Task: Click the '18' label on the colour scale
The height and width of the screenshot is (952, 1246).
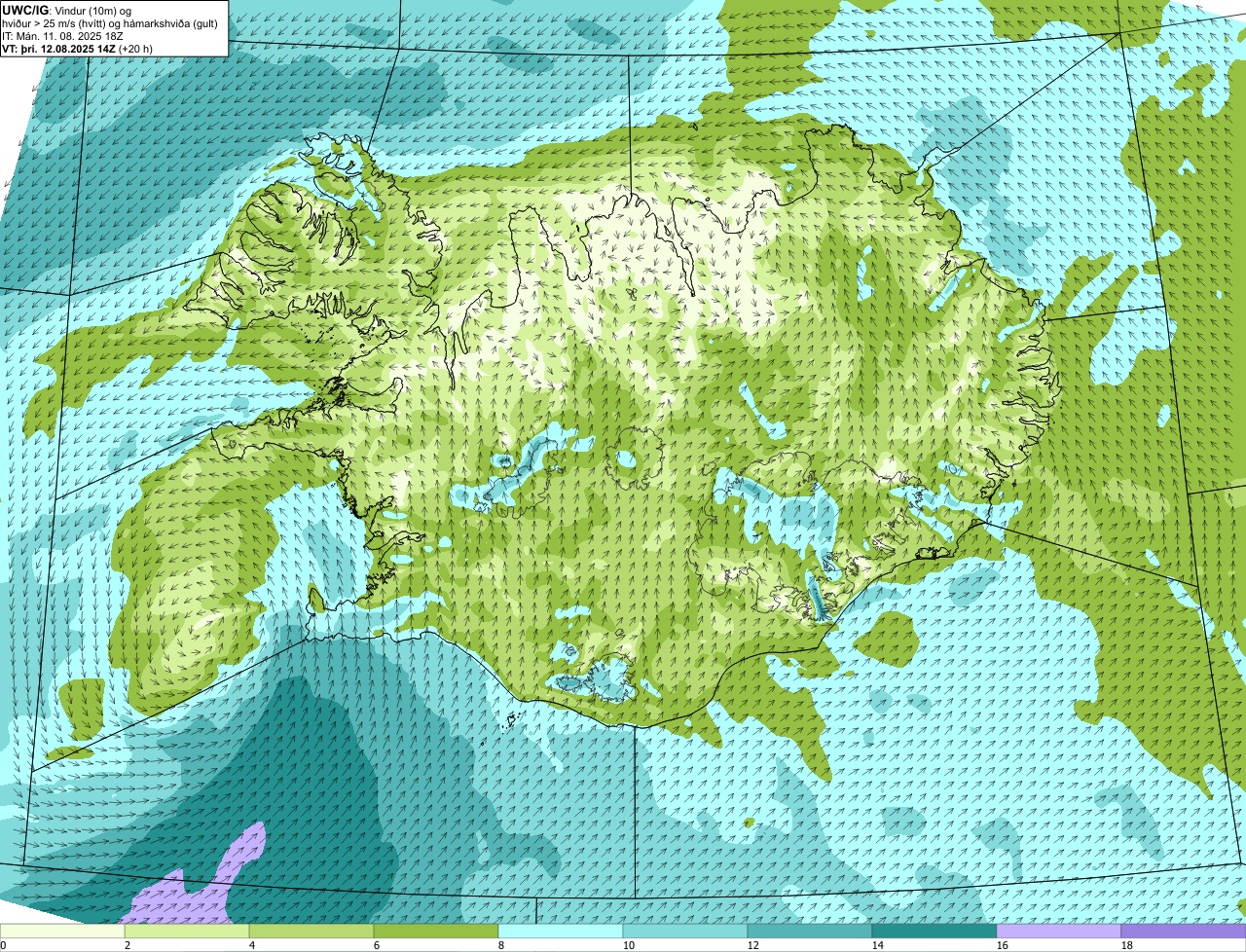Action: click(x=1127, y=945)
